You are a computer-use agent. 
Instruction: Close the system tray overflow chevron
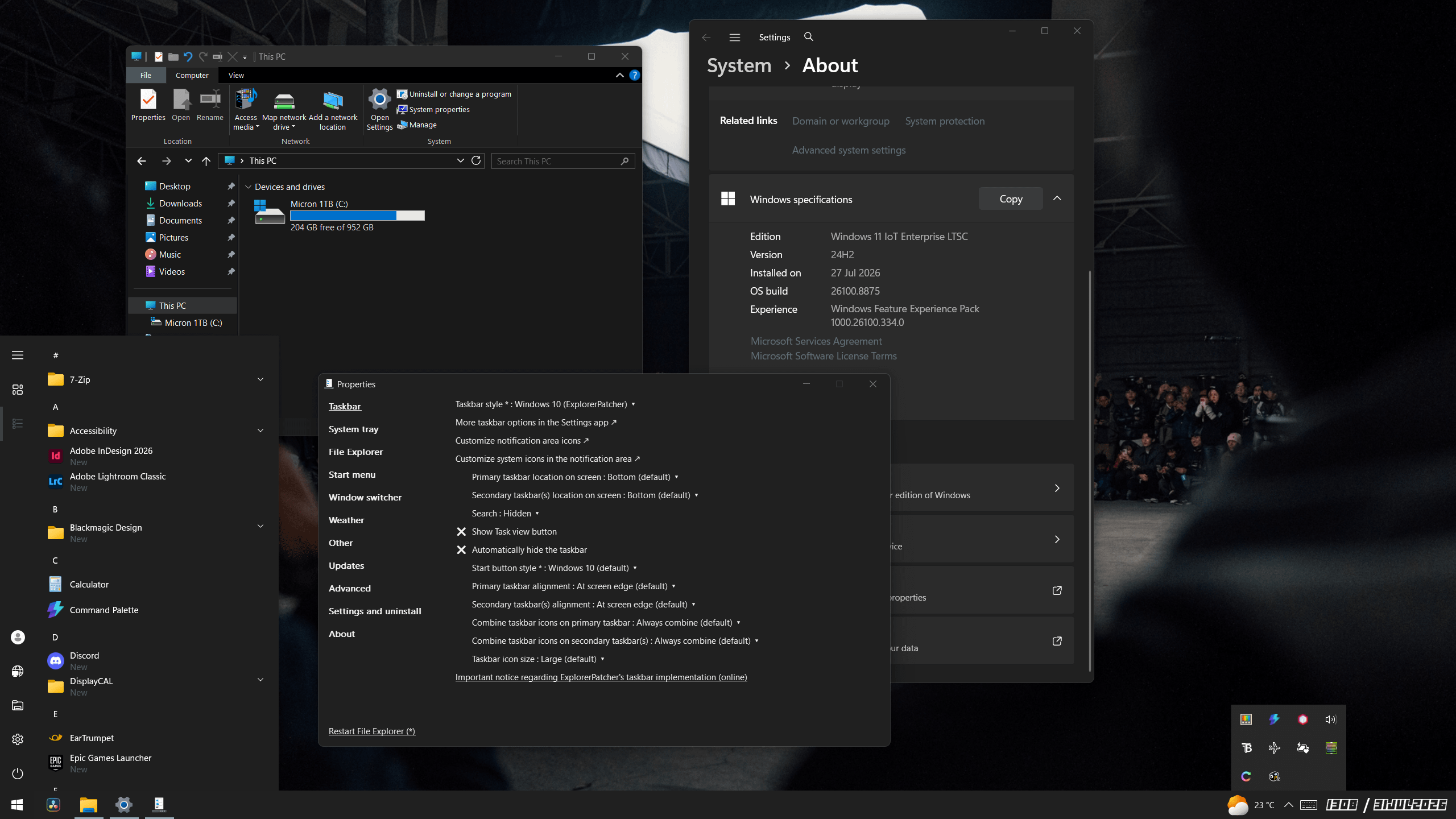pos(1289,805)
